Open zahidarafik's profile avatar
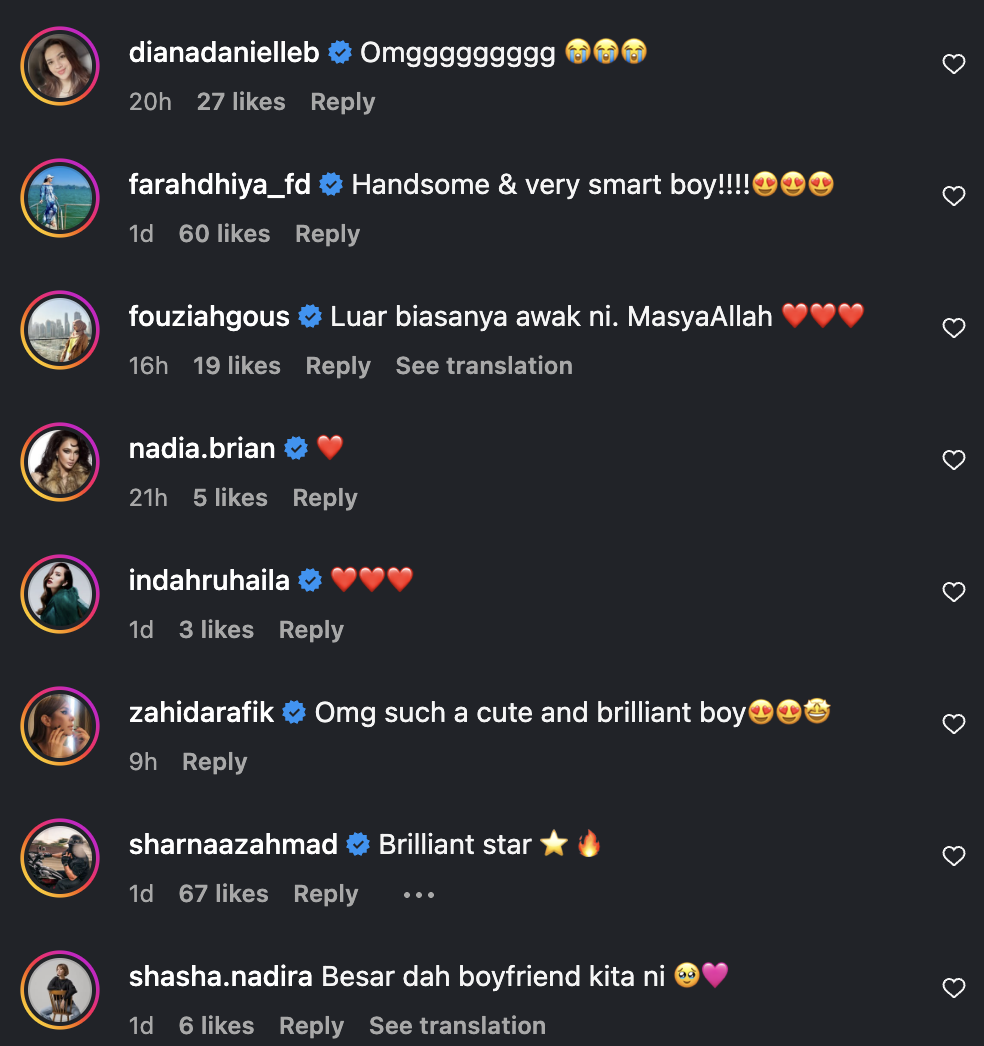The image size is (984, 1046). 60,725
